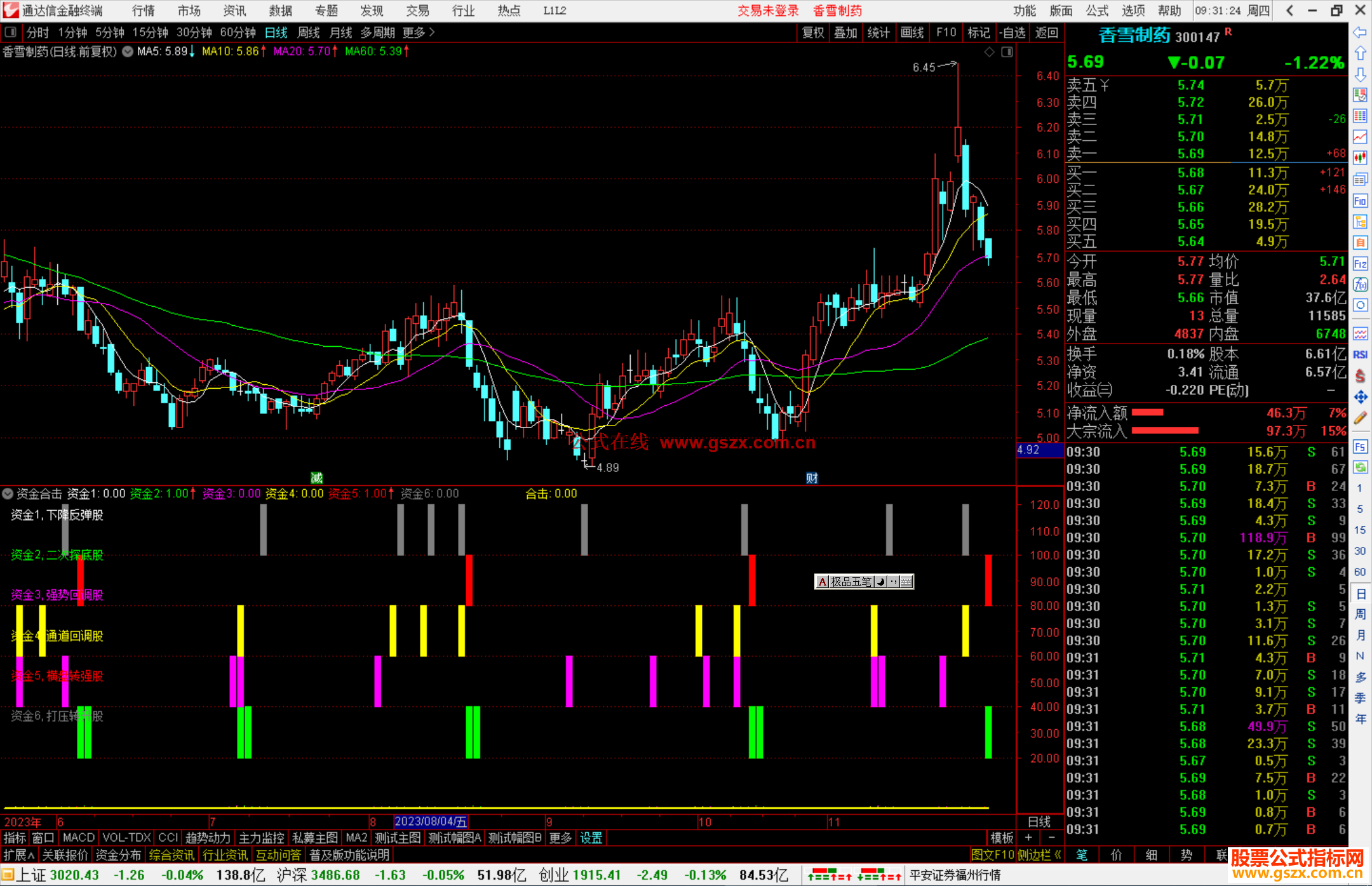The image size is (1372, 886).
Task: Click the 设置 indicator settings button
Action: pos(591,838)
